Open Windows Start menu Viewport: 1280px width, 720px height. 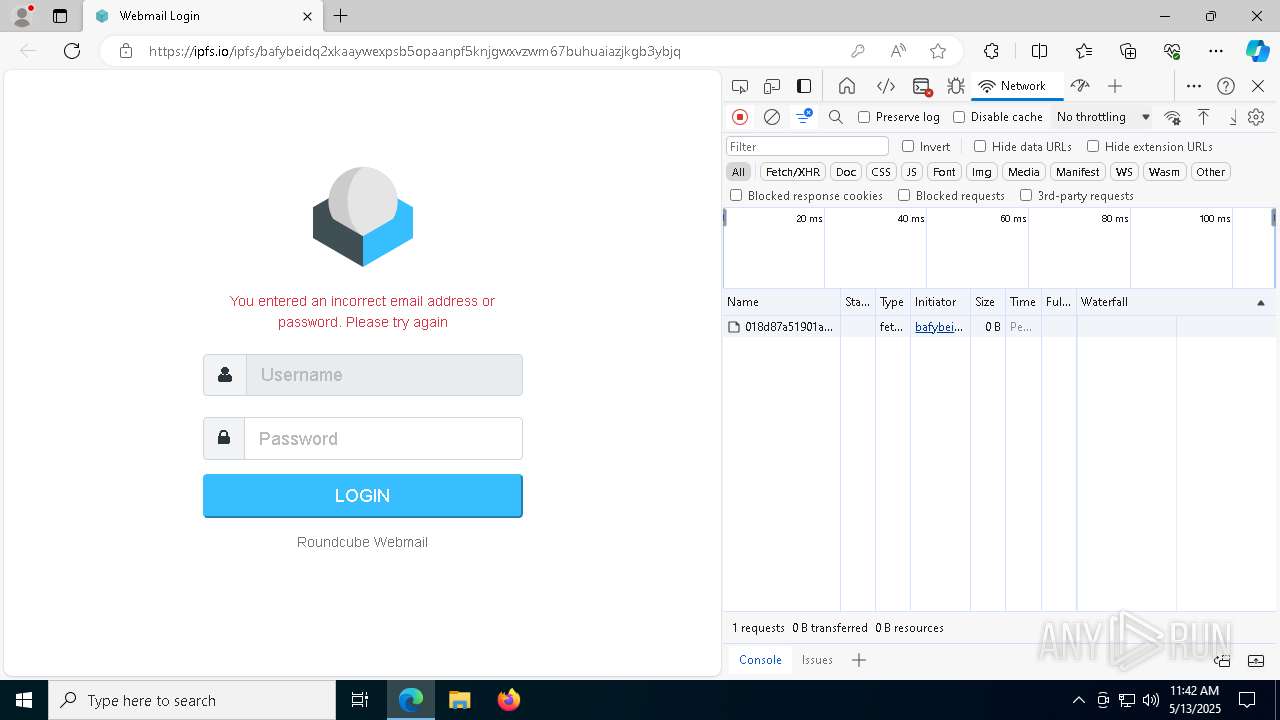24,700
